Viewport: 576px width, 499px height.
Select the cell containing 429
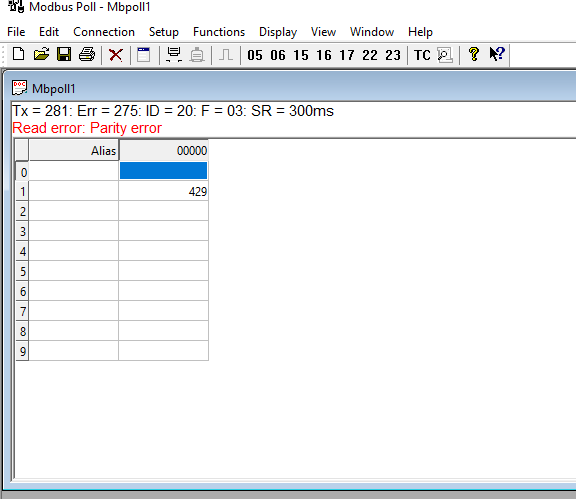click(163, 191)
